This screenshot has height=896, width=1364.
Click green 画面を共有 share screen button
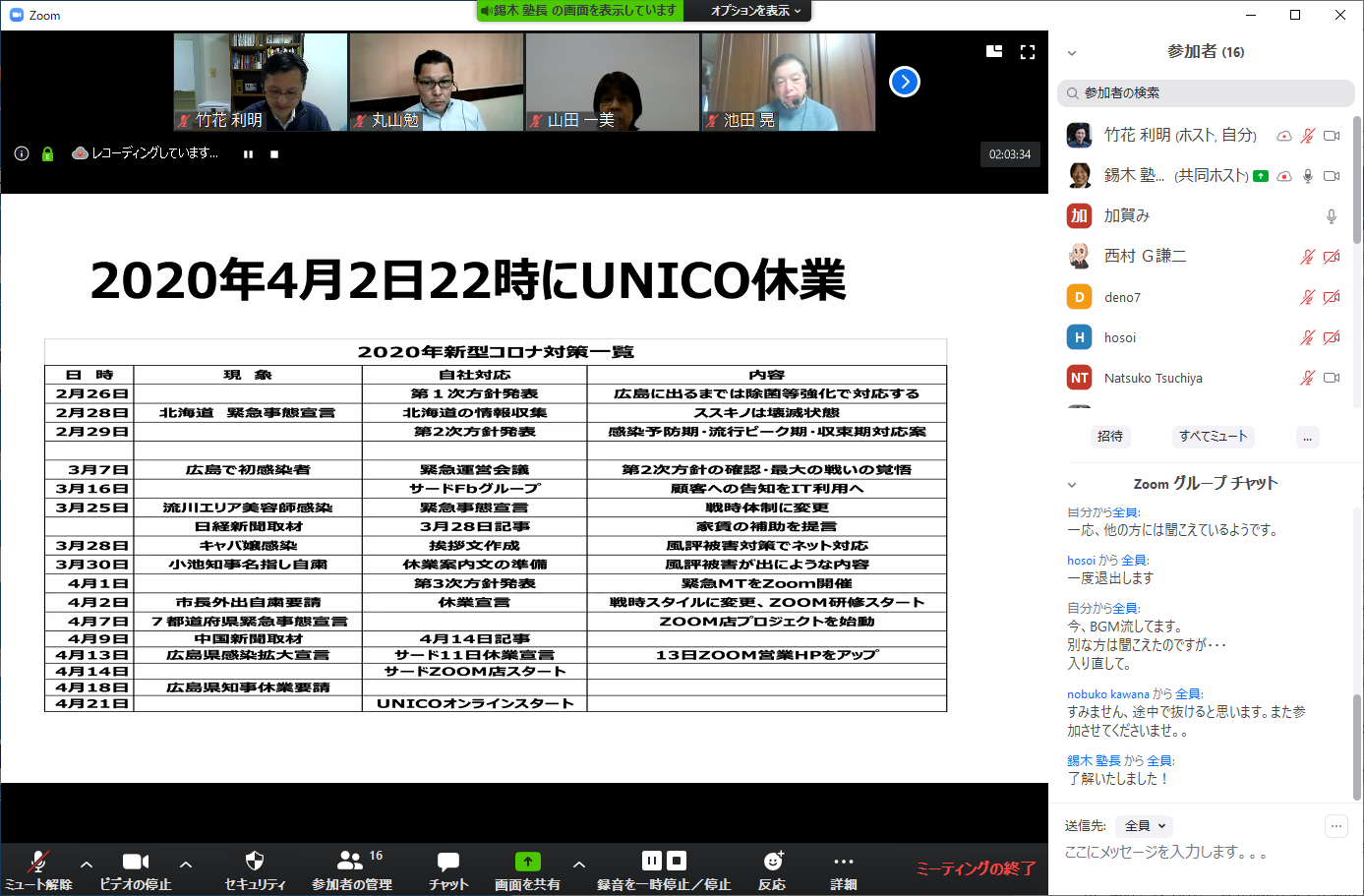click(527, 869)
